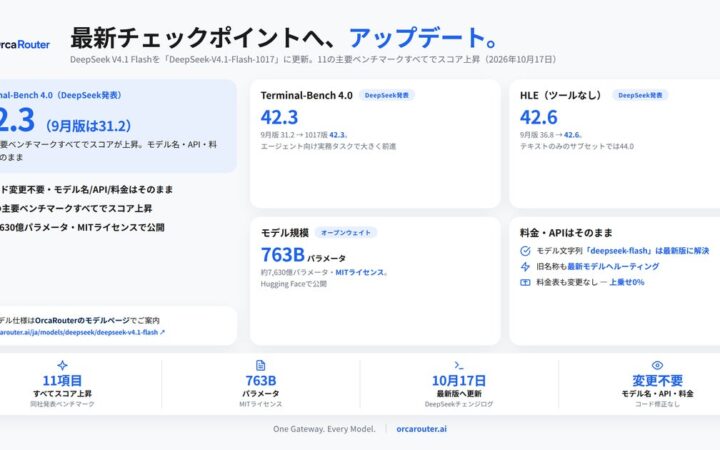This screenshot has height=450, width=720.
Task: Click the eye icon above 変更不要
Action: click(x=657, y=365)
